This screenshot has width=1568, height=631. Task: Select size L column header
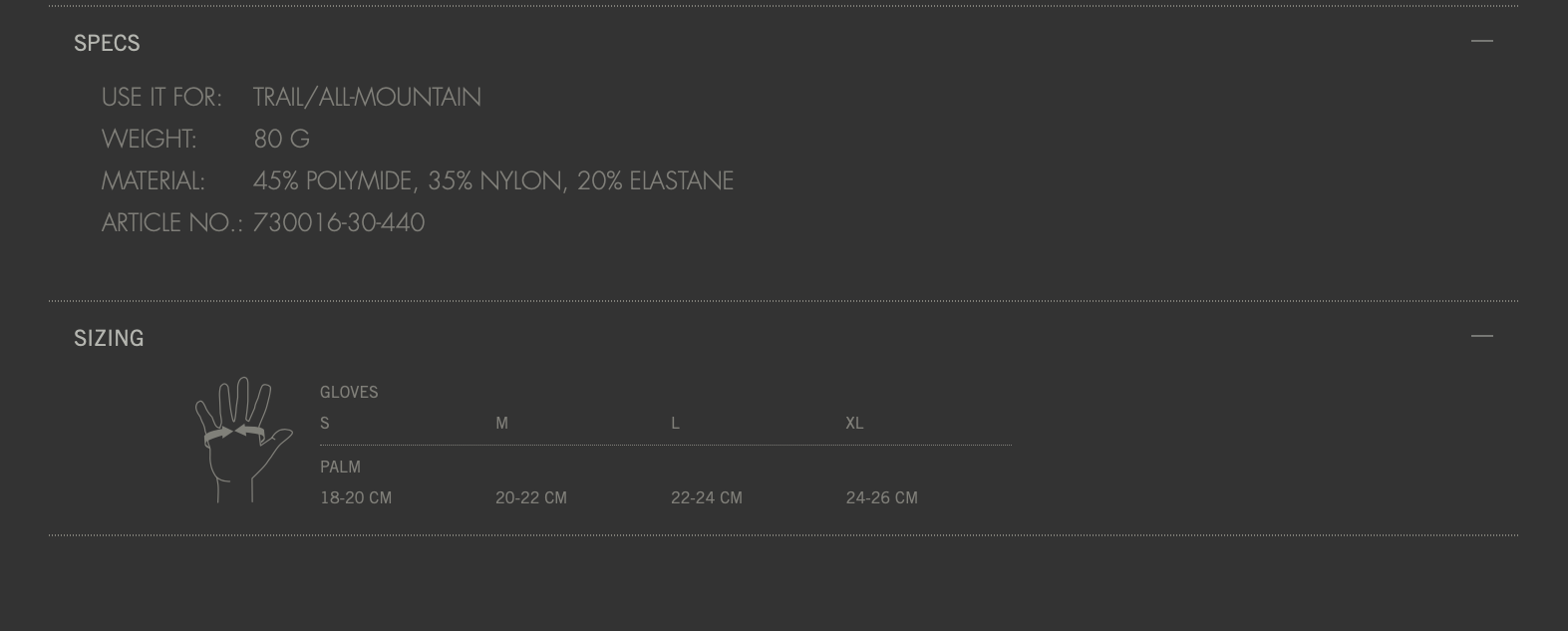click(x=675, y=423)
